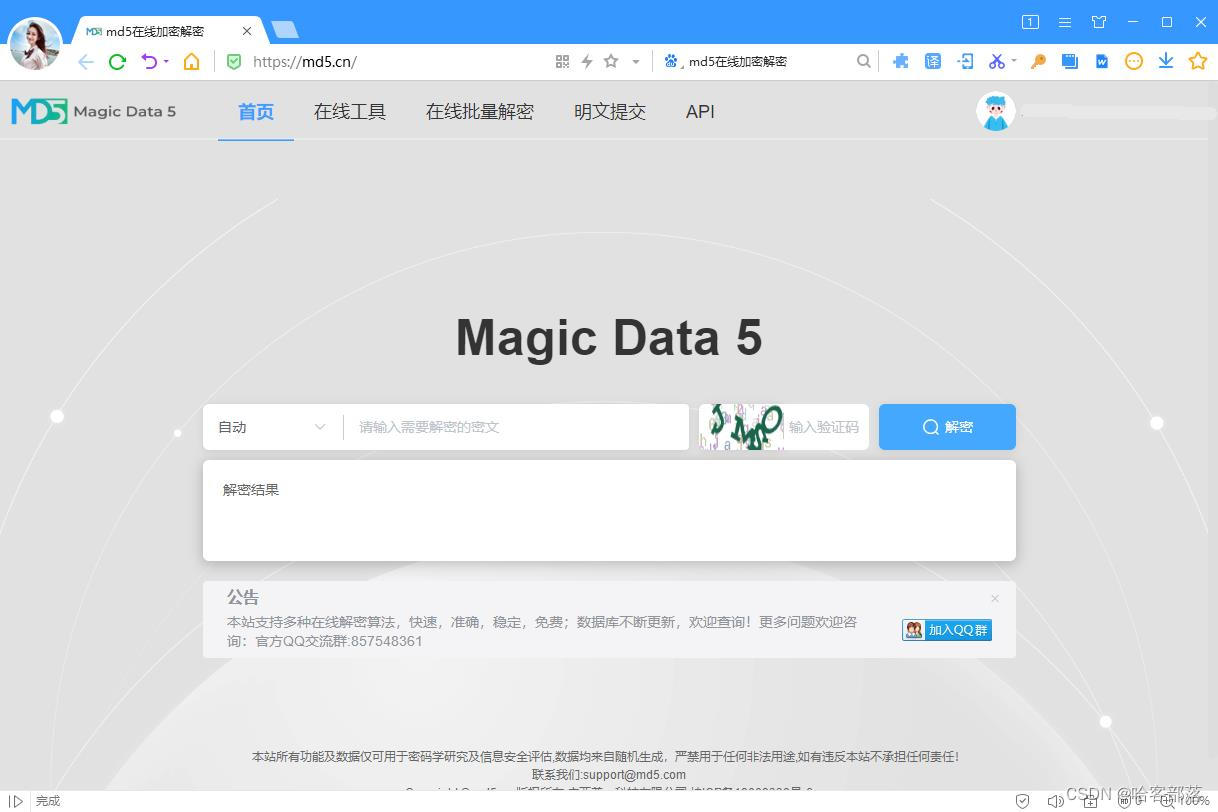Click the play sidebar icon in status bar
The width and height of the screenshot is (1218, 812).
click(15, 801)
